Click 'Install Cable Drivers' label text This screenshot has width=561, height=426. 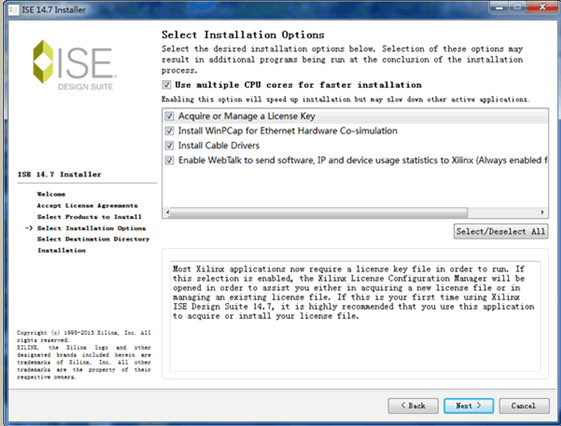tap(219, 146)
